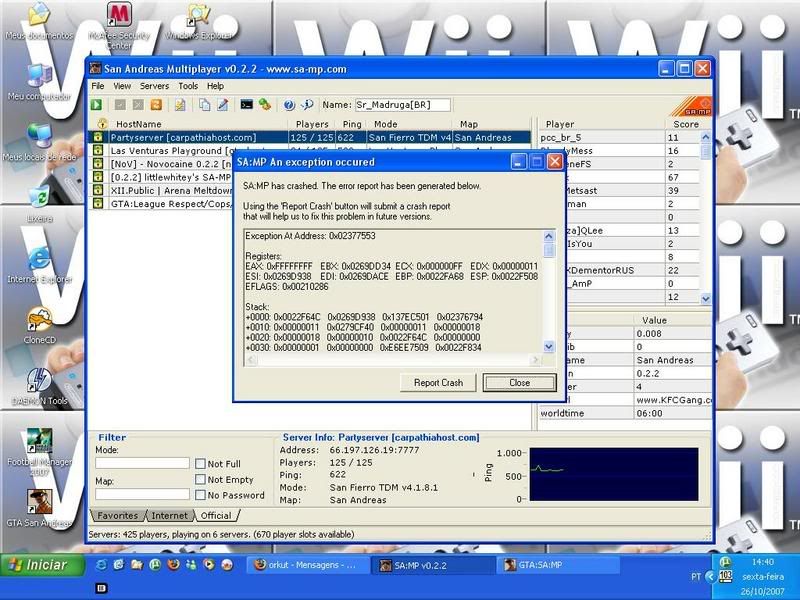
Task: Click Close button in exception dialog
Action: [519, 383]
